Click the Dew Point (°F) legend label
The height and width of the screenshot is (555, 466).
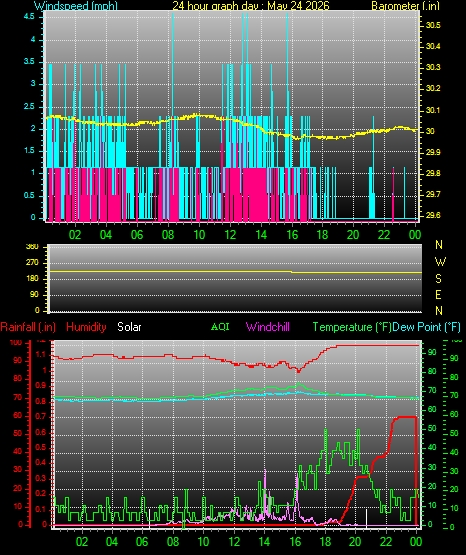coord(426,327)
